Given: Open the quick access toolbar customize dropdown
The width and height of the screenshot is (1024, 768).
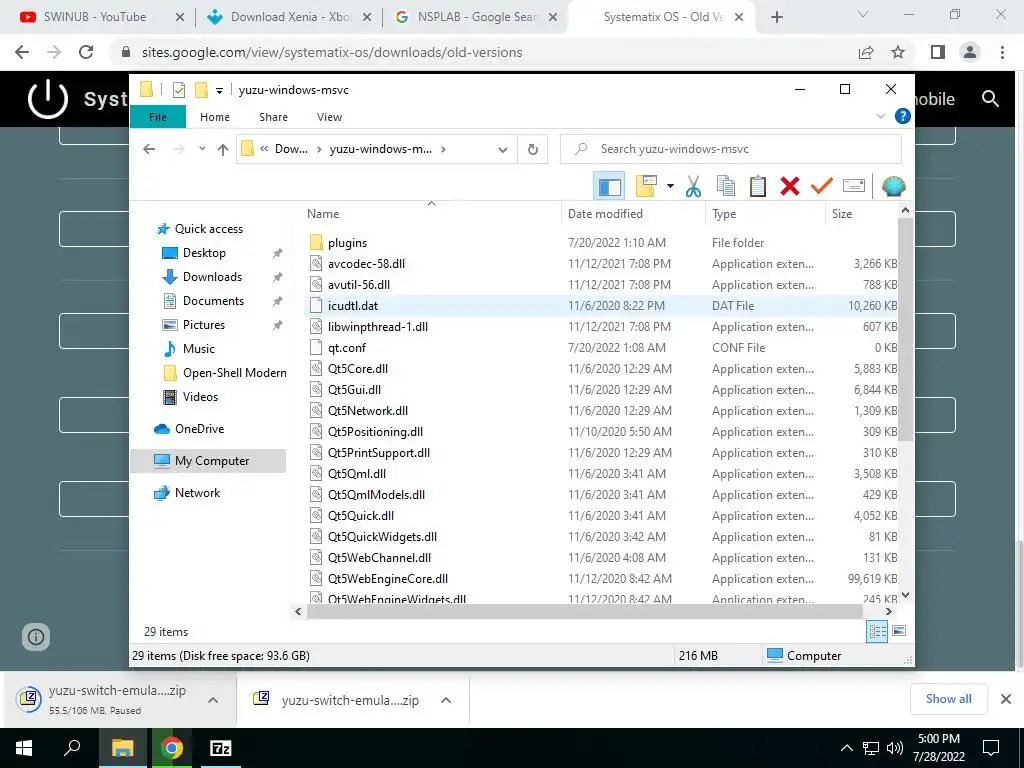Looking at the screenshot, I should [x=219, y=91].
